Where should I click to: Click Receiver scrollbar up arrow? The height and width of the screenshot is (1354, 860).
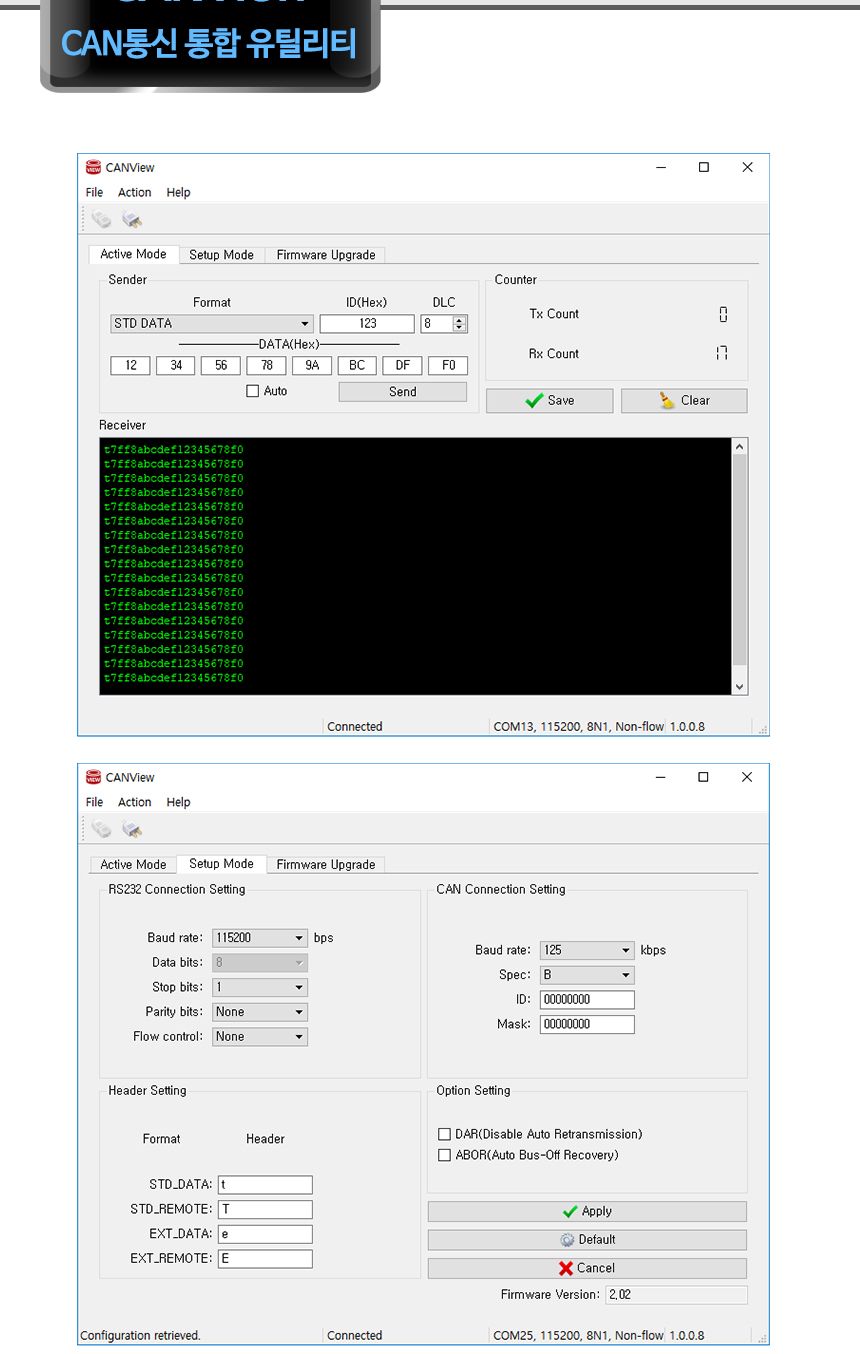[740, 446]
